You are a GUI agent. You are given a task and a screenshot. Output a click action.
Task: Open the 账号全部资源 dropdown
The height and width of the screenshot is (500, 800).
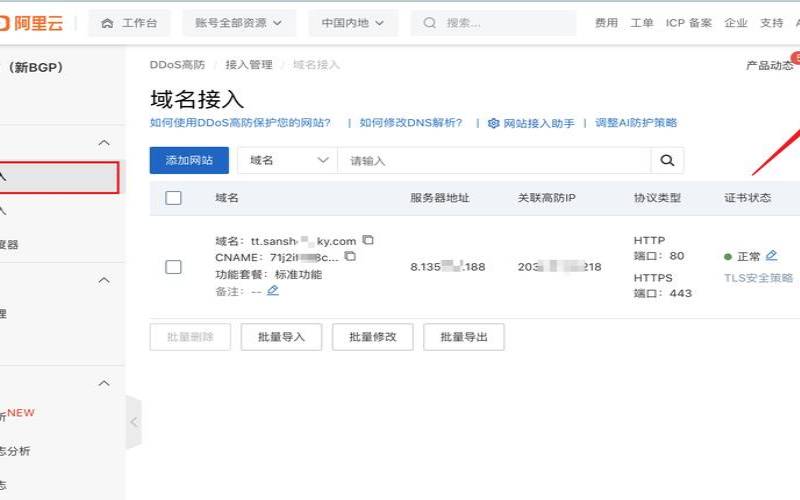click(x=239, y=23)
